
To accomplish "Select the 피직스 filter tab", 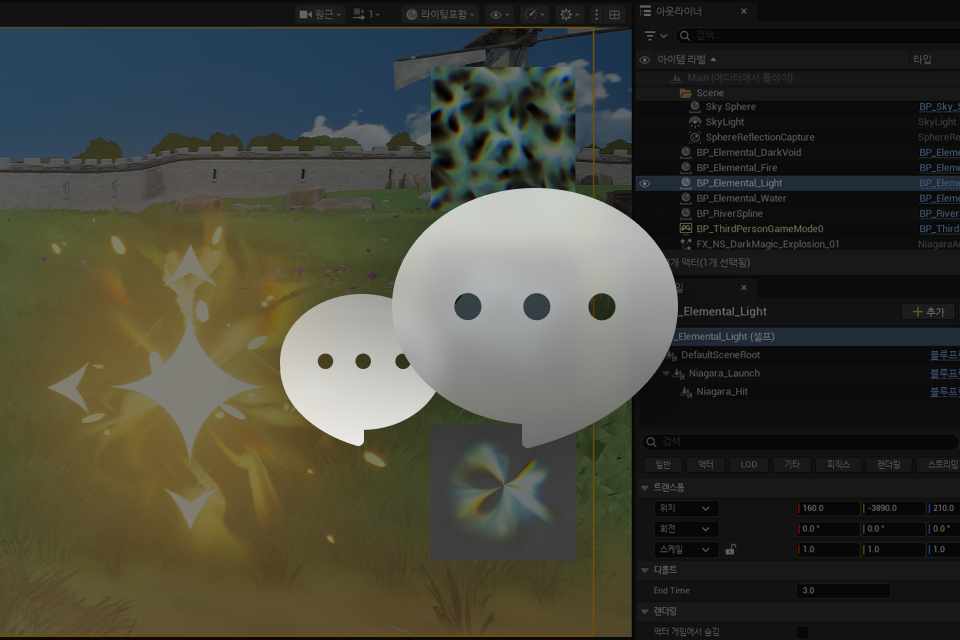I will tap(838, 465).
